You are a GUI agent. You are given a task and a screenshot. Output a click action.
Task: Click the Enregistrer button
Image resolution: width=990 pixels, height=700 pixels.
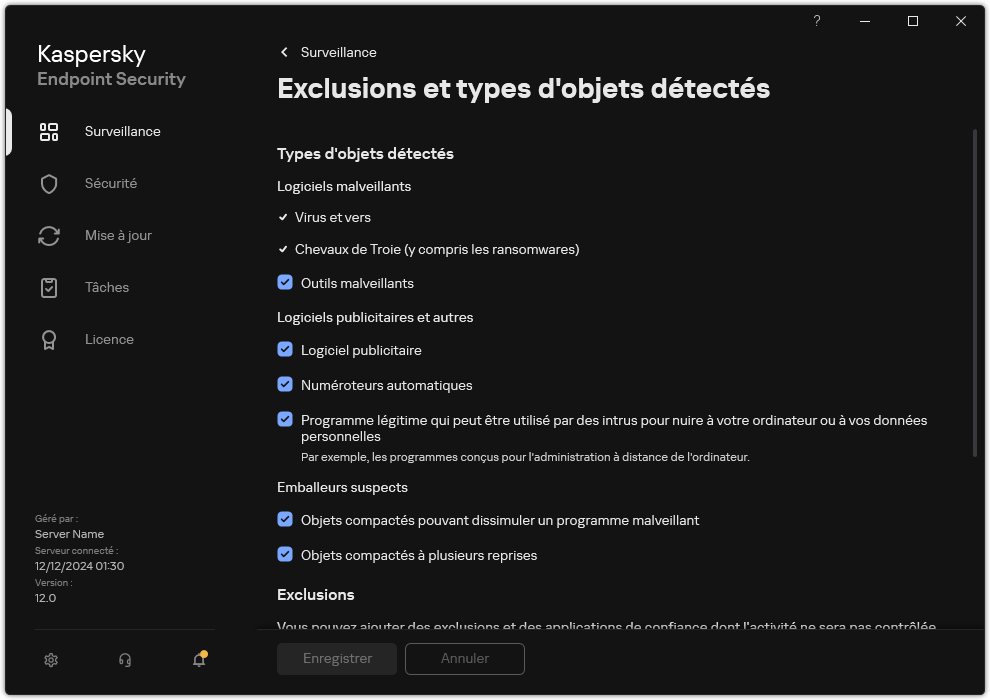pos(337,658)
